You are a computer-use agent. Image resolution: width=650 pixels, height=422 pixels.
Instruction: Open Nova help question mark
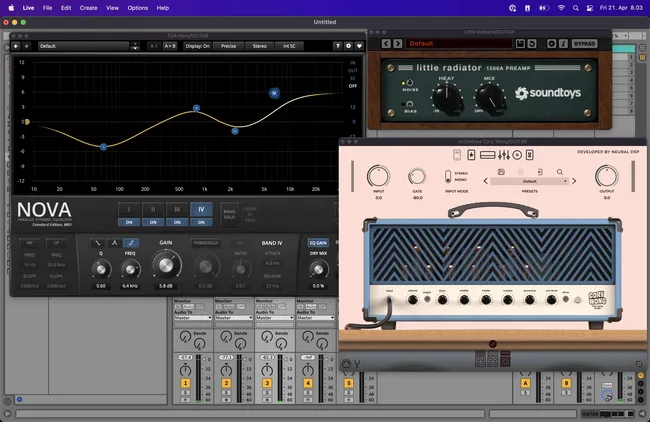tap(337, 46)
